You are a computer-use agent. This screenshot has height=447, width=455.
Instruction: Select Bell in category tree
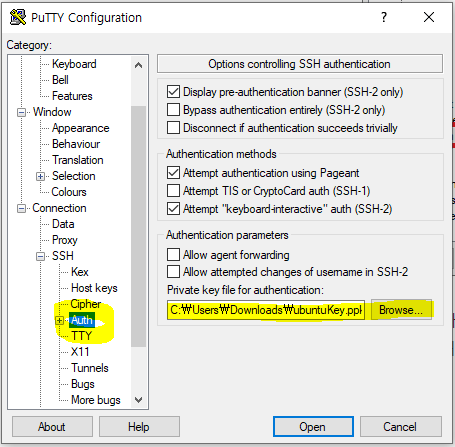coord(60,80)
